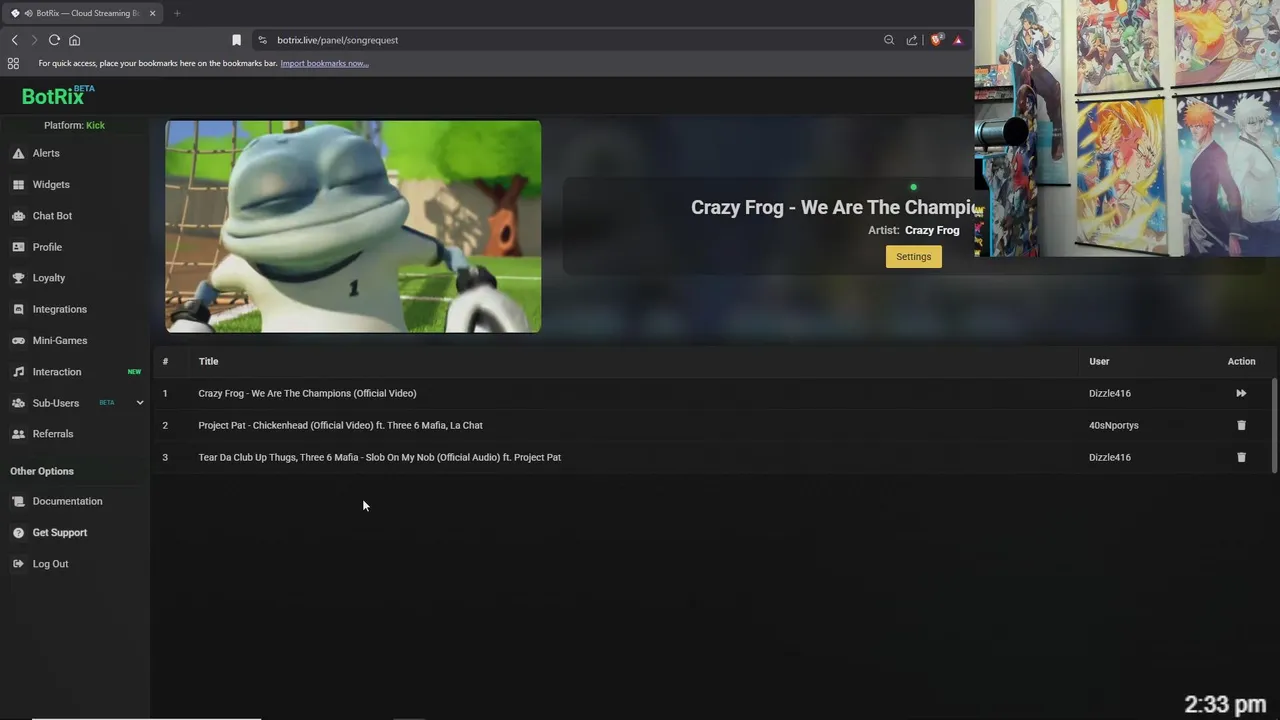Screen dimensions: 1280x720
Task: Skip the Crazy Frog song
Action: [1241, 393]
